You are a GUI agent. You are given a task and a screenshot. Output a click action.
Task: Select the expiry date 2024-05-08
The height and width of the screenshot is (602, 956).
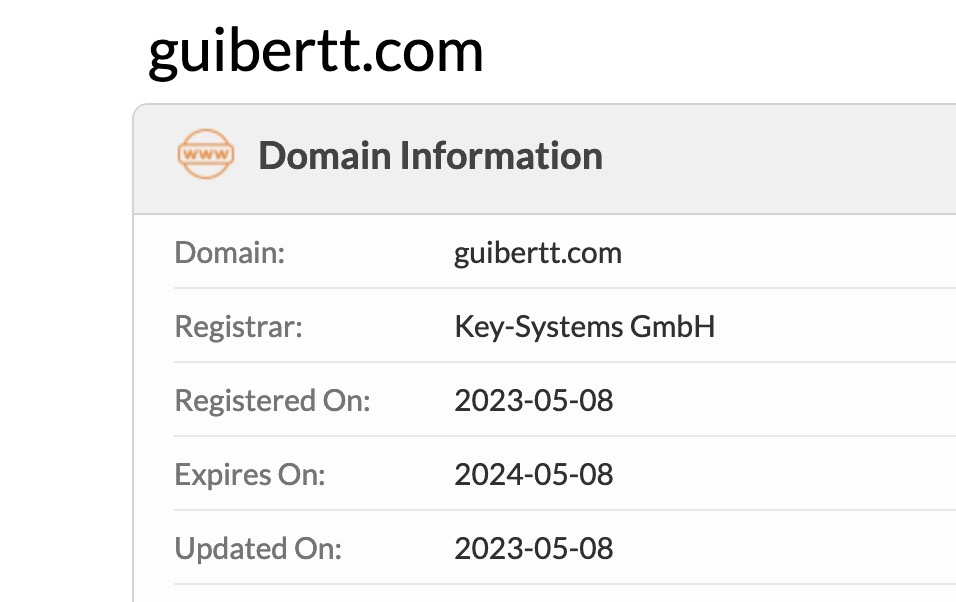pyautogui.click(x=534, y=474)
